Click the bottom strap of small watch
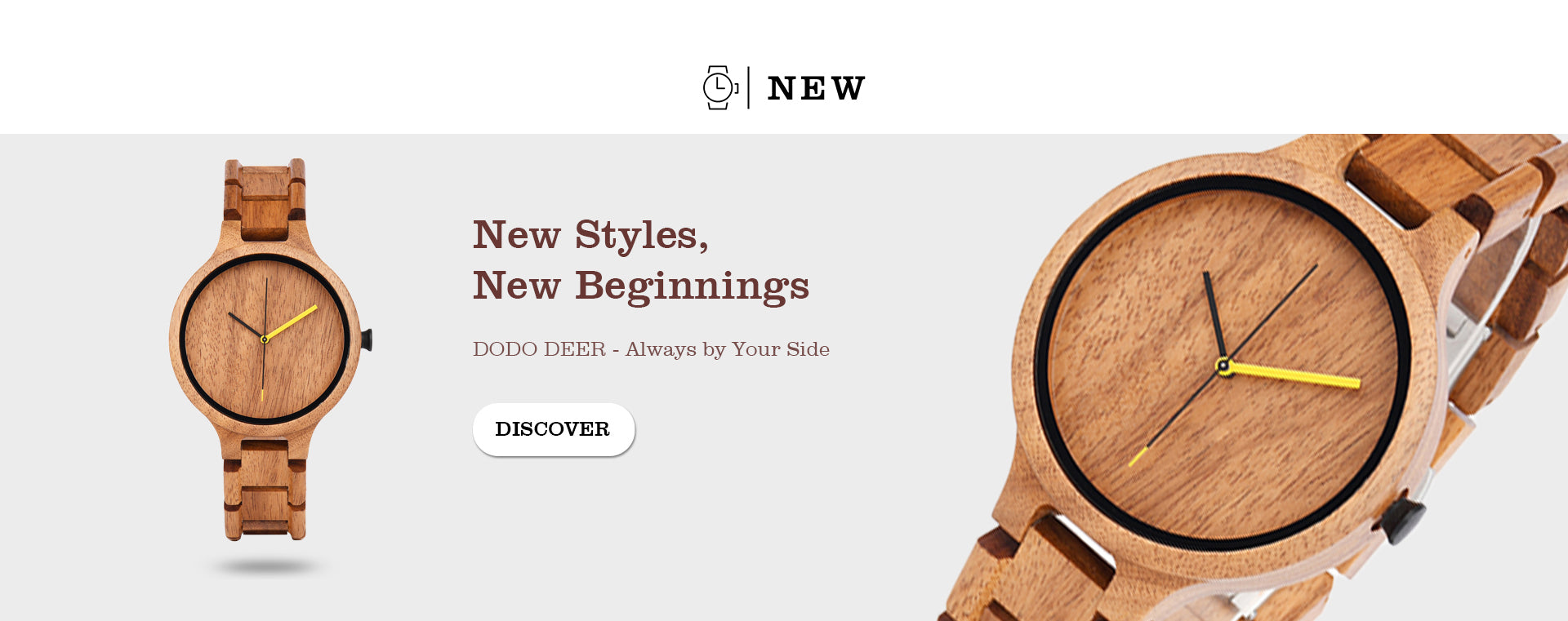 coord(265,490)
